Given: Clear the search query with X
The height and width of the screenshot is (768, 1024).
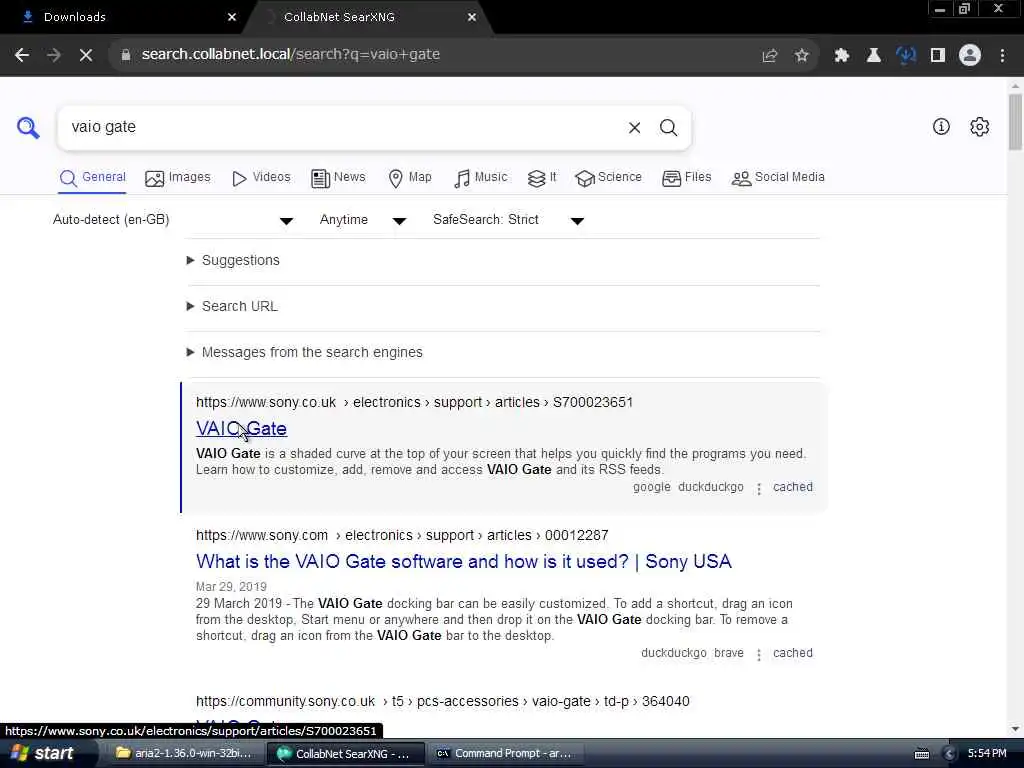Looking at the screenshot, I should pyautogui.click(x=634, y=128).
